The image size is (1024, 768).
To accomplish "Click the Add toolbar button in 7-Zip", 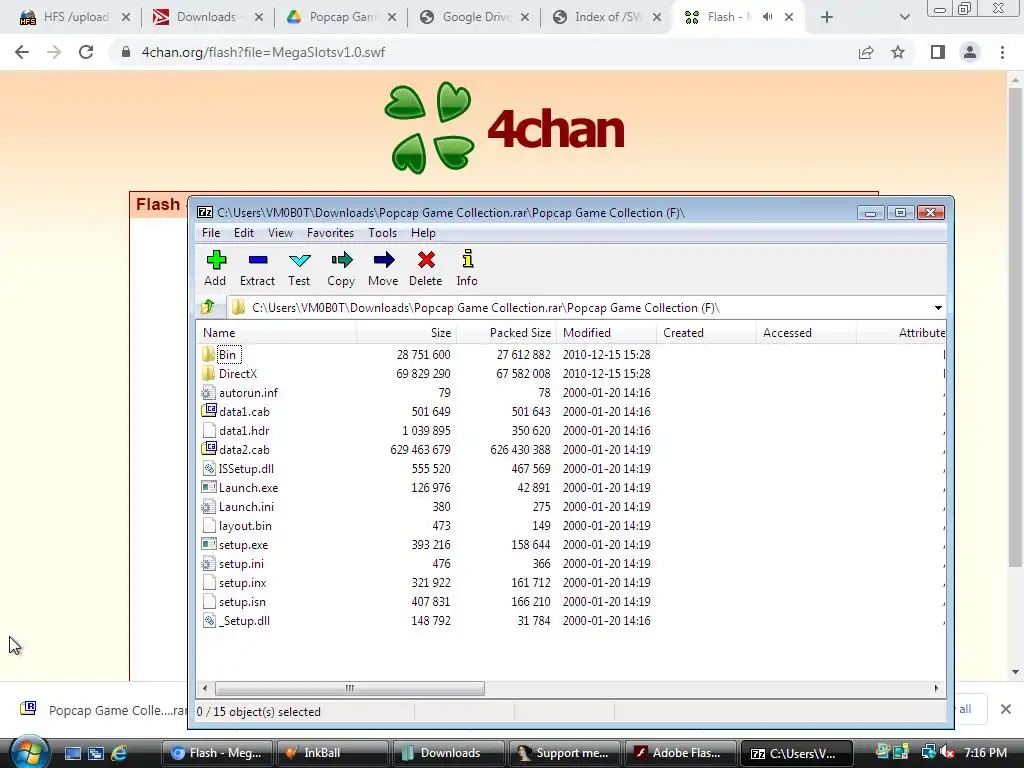I will [x=215, y=268].
